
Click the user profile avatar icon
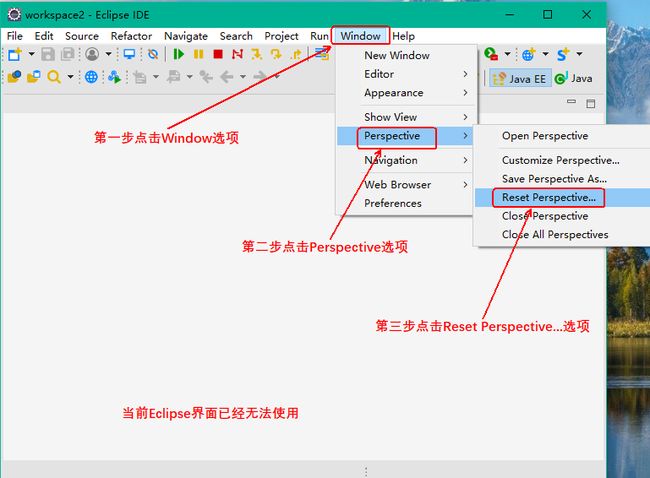[x=92, y=54]
